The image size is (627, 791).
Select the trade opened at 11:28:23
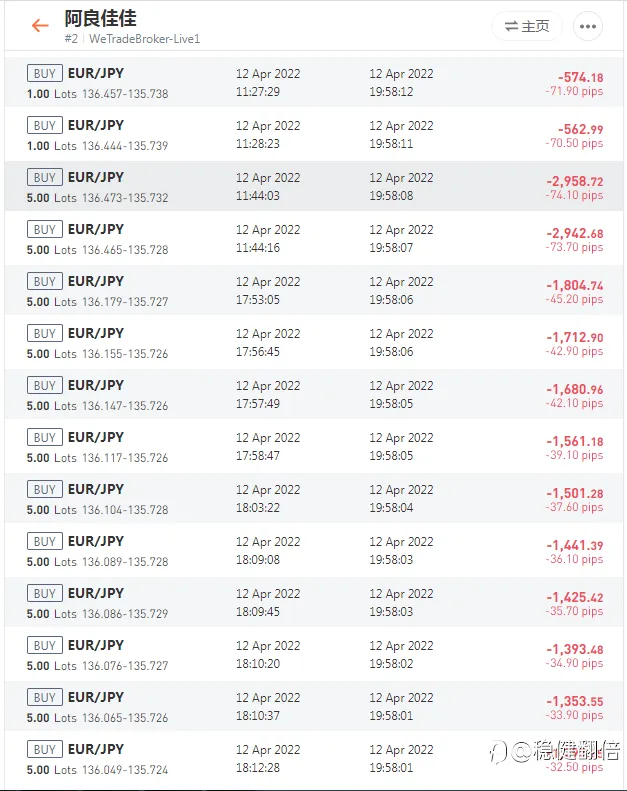click(x=314, y=134)
